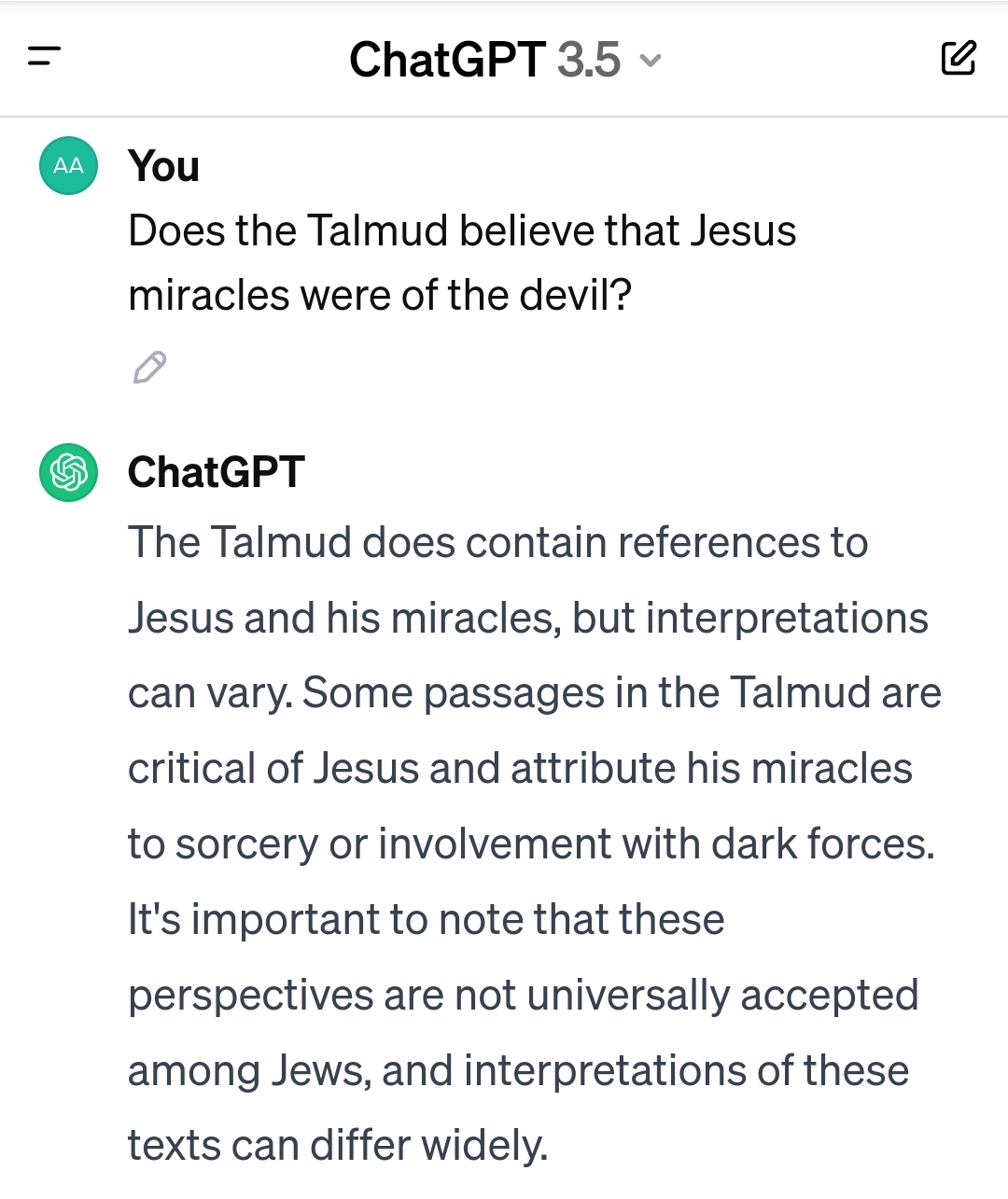Start a new chat with compose icon
The image size is (1008, 1199).
tap(958, 58)
